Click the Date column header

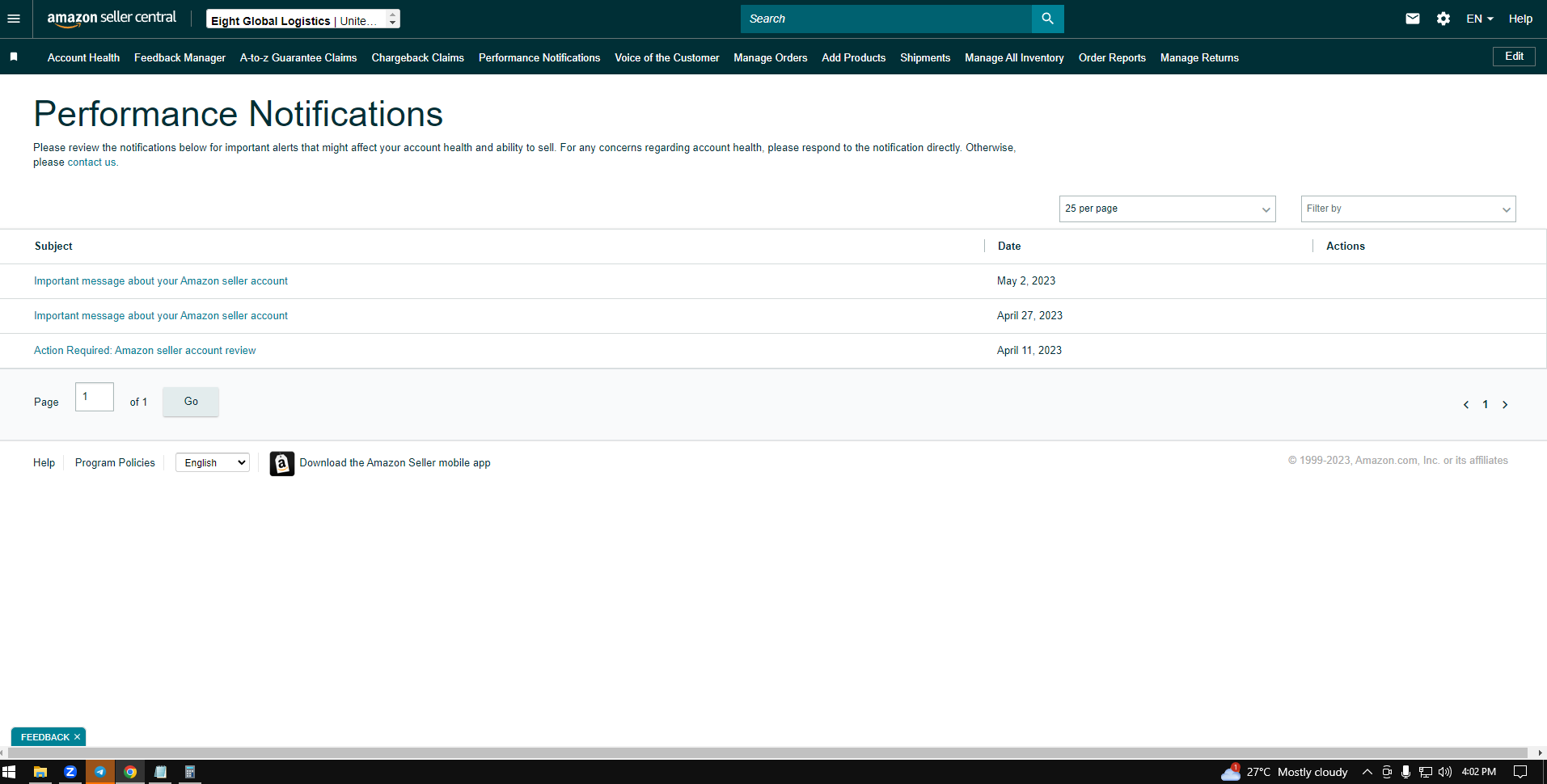click(1009, 247)
